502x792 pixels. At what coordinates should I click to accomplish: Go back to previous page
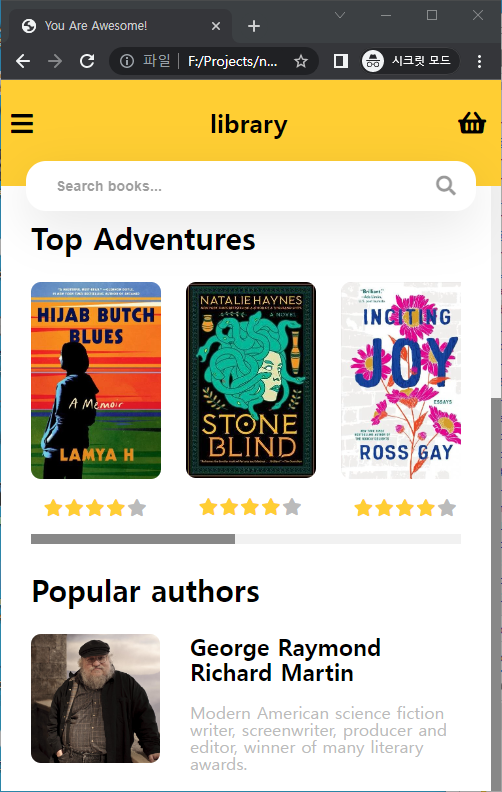click(x=23, y=61)
